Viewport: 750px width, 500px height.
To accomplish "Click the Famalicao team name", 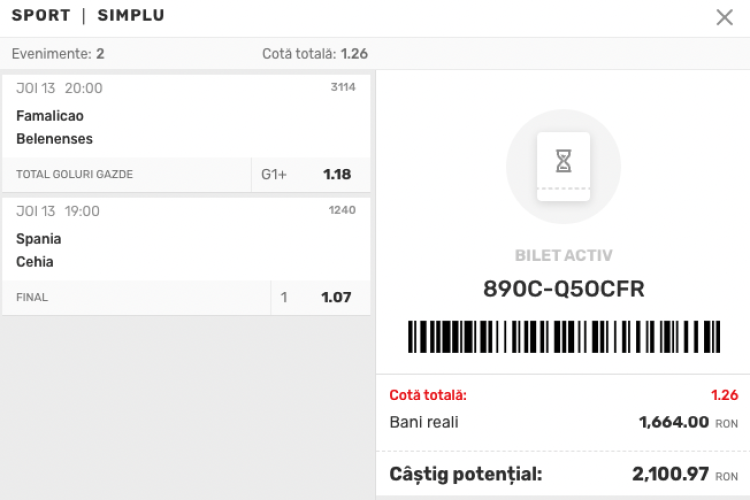I will pyautogui.click(x=50, y=116).
